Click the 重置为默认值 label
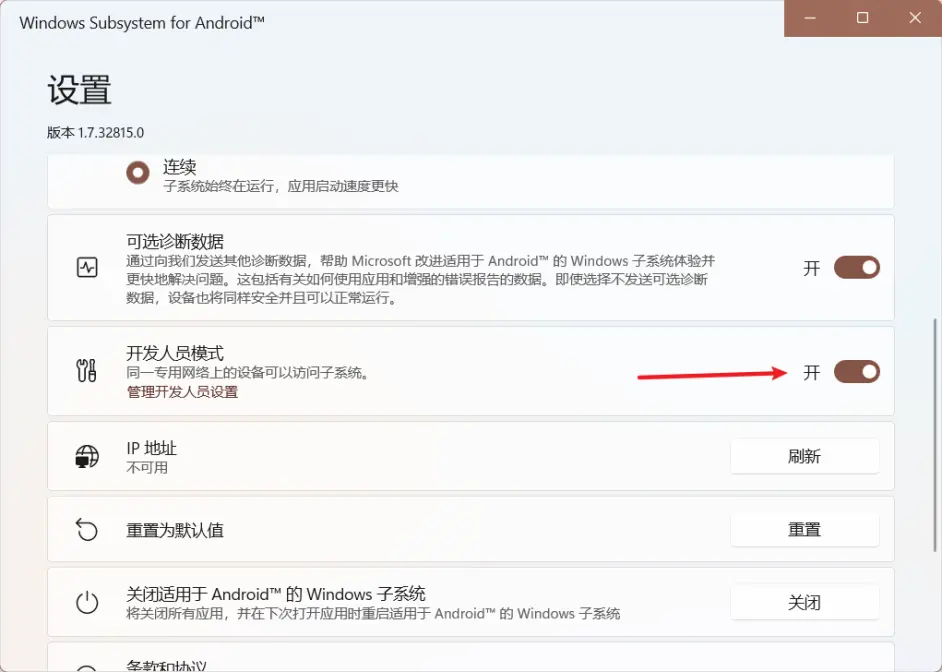Image resolution: width=942 pixels, height=672 pixels. (175, 530)
